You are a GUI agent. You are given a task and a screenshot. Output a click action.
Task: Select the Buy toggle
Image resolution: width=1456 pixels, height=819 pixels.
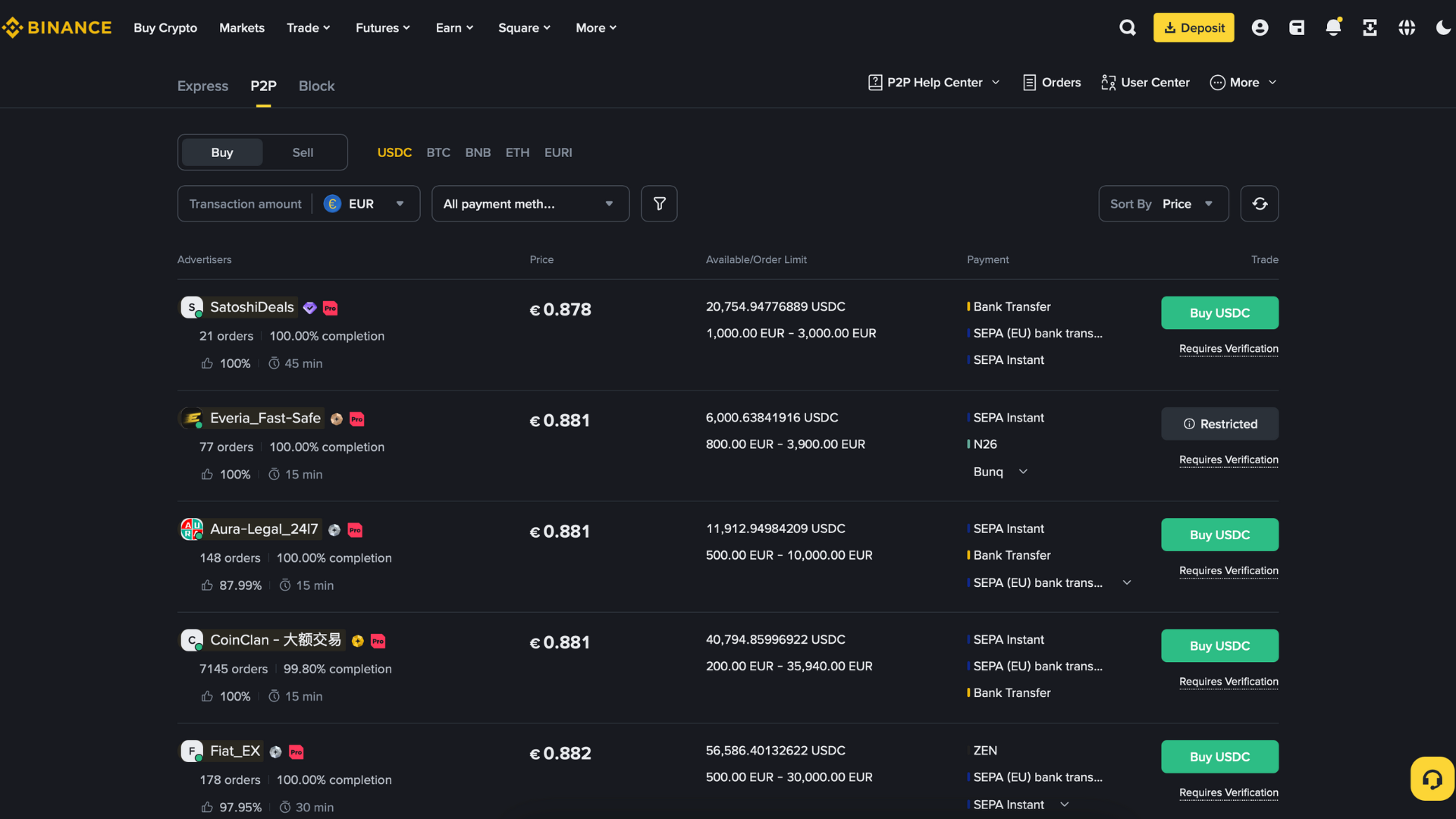[221, 152]
